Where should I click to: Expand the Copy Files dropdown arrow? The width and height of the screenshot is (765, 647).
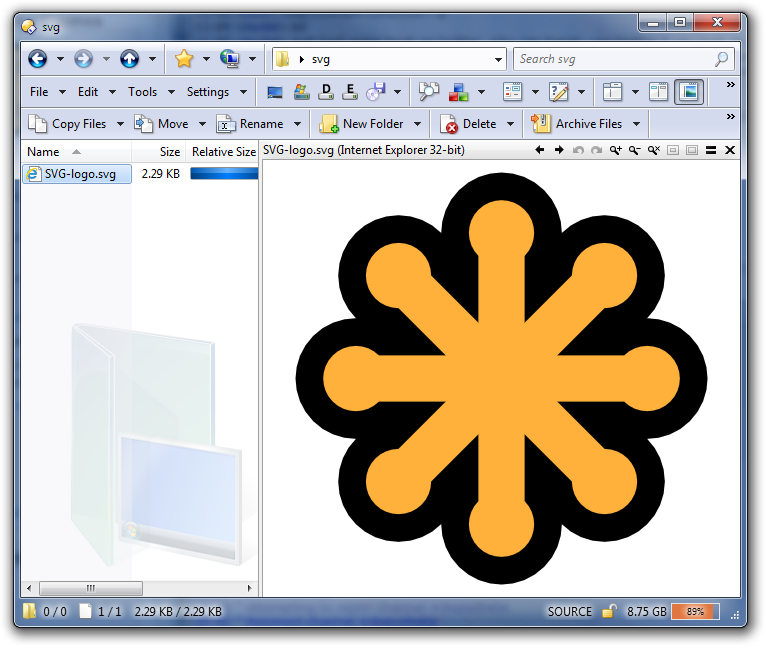(120, 124)
